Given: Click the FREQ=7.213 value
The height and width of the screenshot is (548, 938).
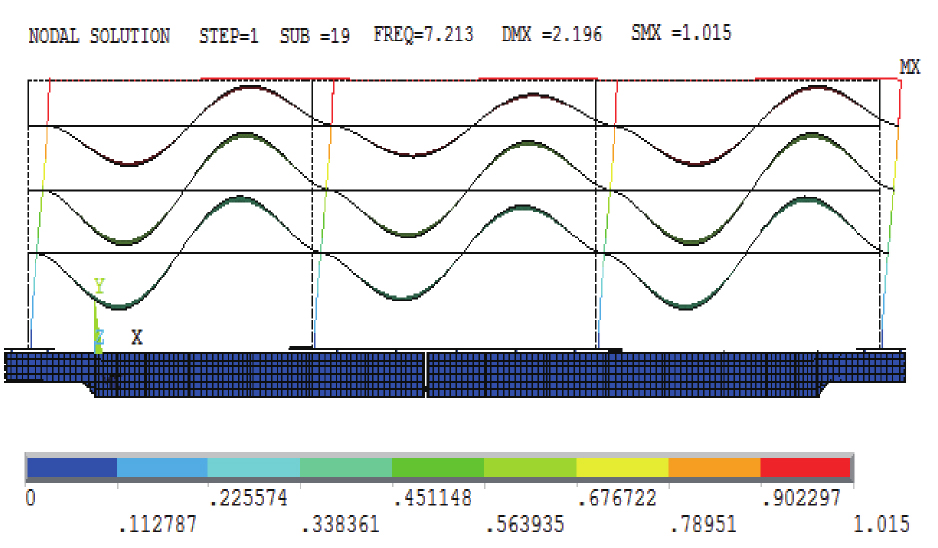Looking at the screenshot, I should click(423, 35).
